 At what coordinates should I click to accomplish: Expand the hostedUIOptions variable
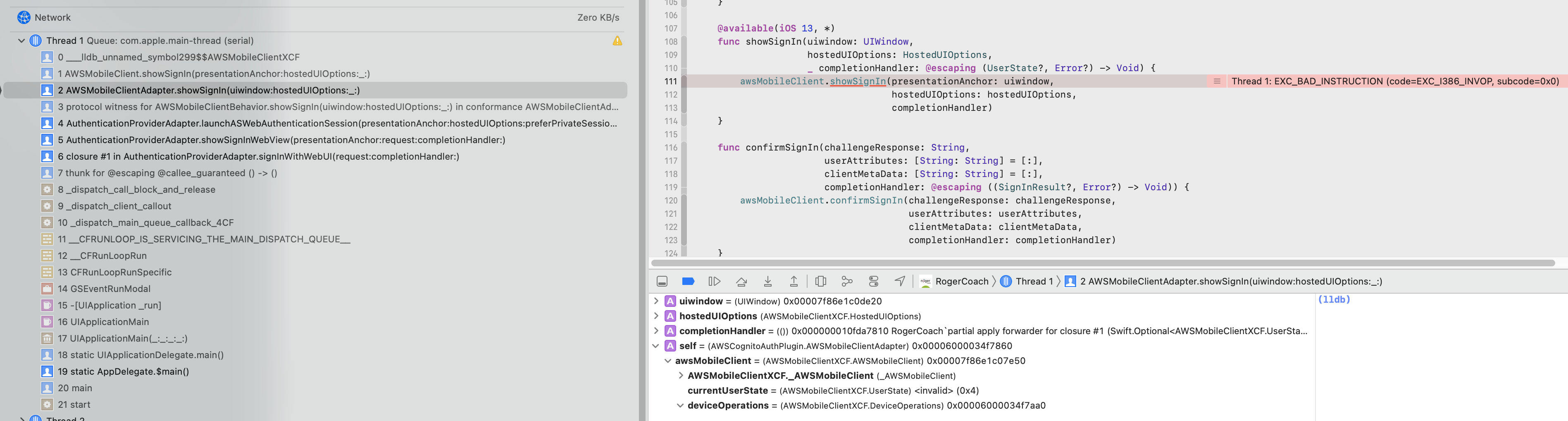click(x=655, y=316)
